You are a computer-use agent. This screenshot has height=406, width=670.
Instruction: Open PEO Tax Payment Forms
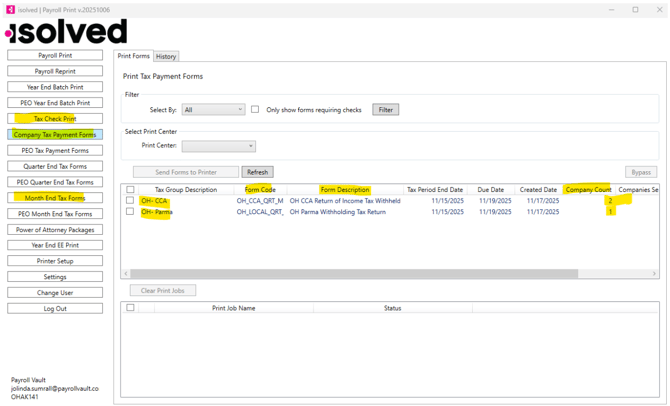tap(55, 150)
